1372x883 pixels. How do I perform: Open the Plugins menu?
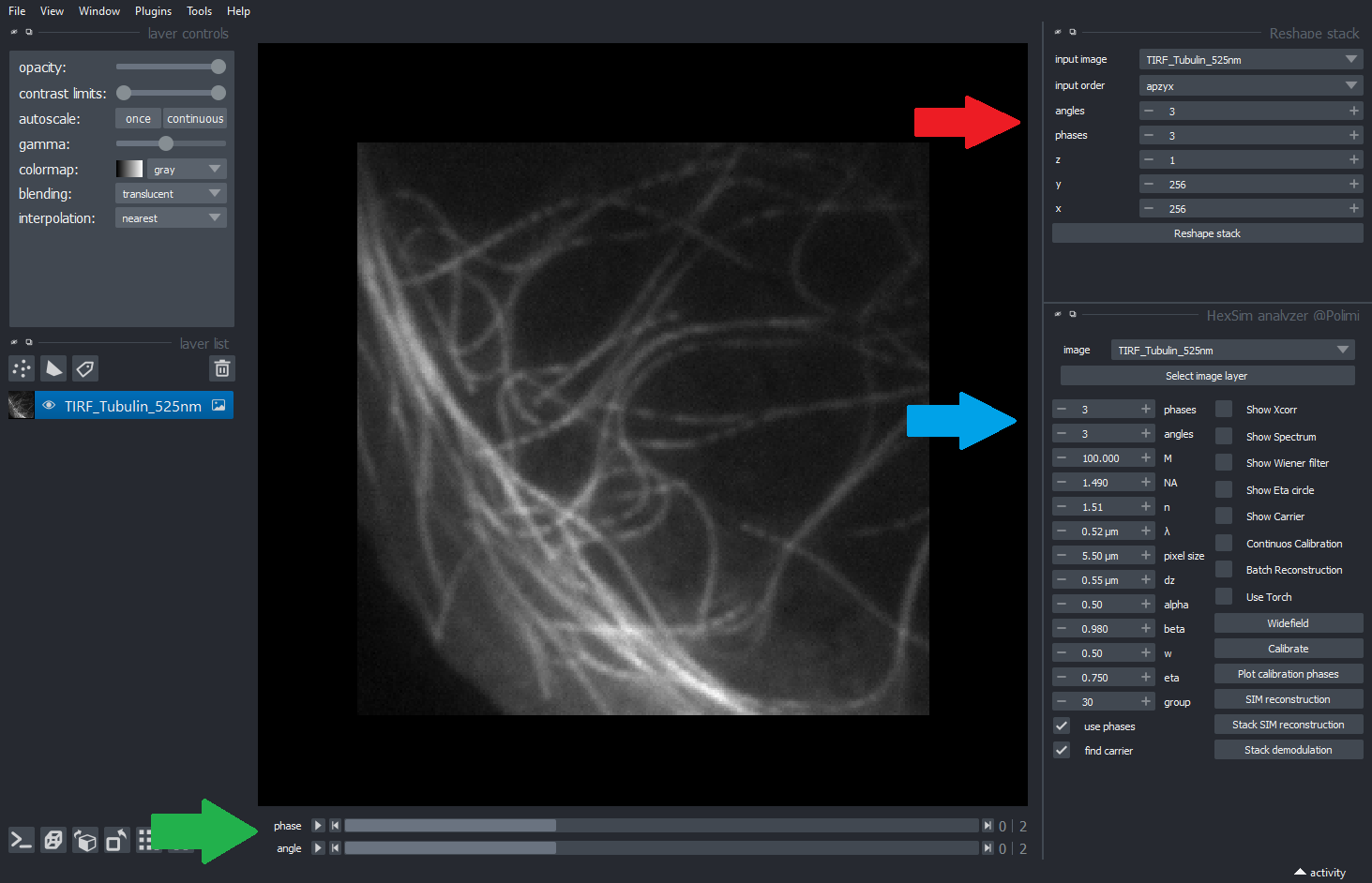point(153,11)
